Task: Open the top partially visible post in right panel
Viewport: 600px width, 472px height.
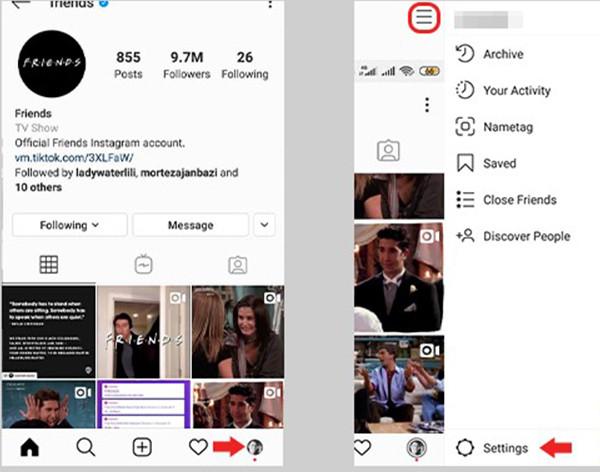Action: [x=399, y=196]
